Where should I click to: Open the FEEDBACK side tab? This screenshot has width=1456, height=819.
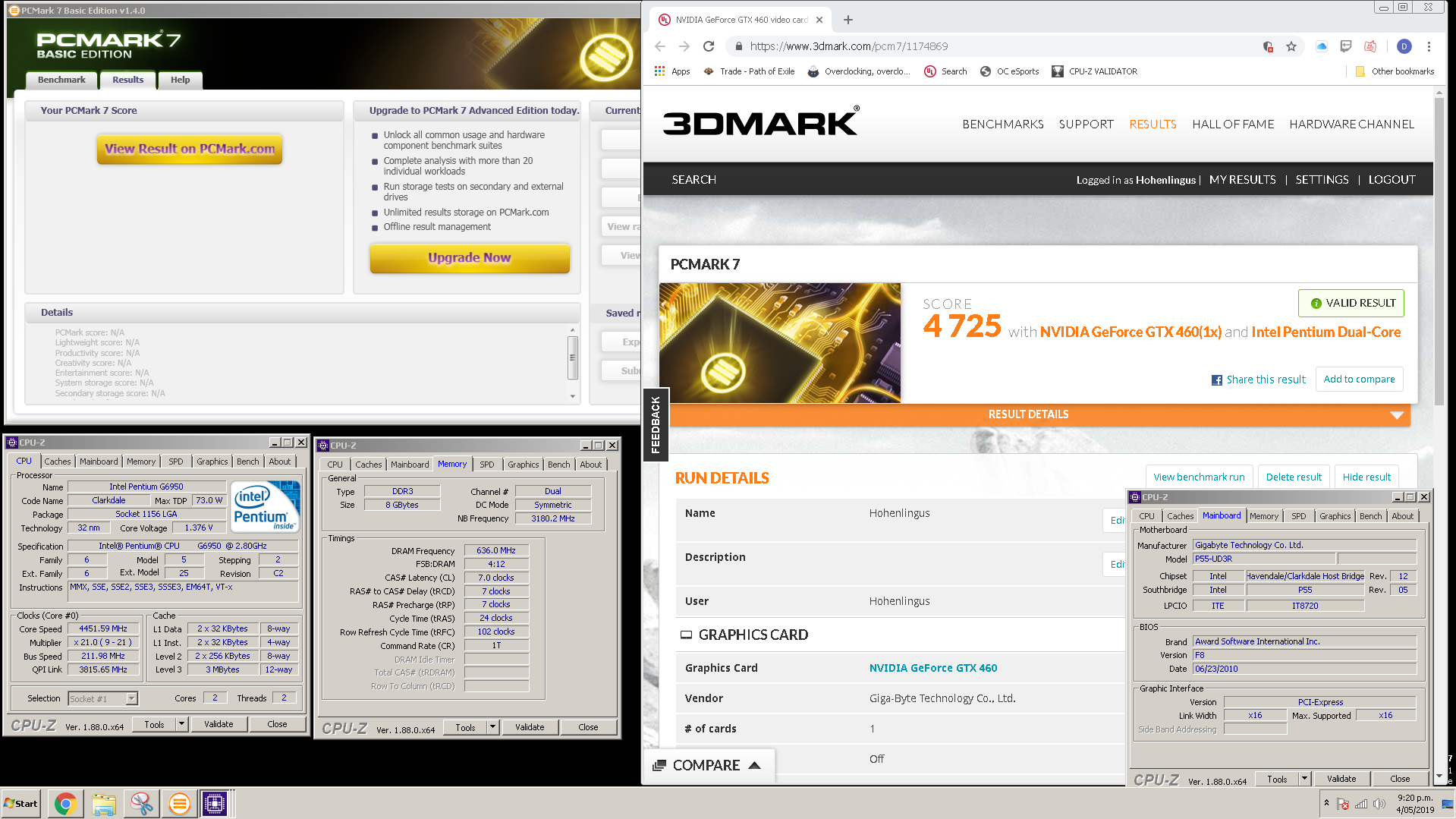click(x=656, y=425)
